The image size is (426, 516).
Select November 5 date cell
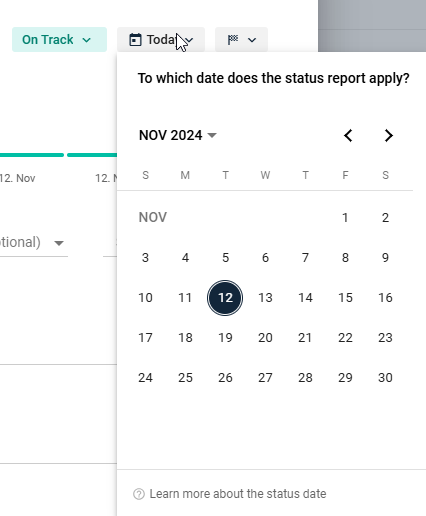coord(225,258)
